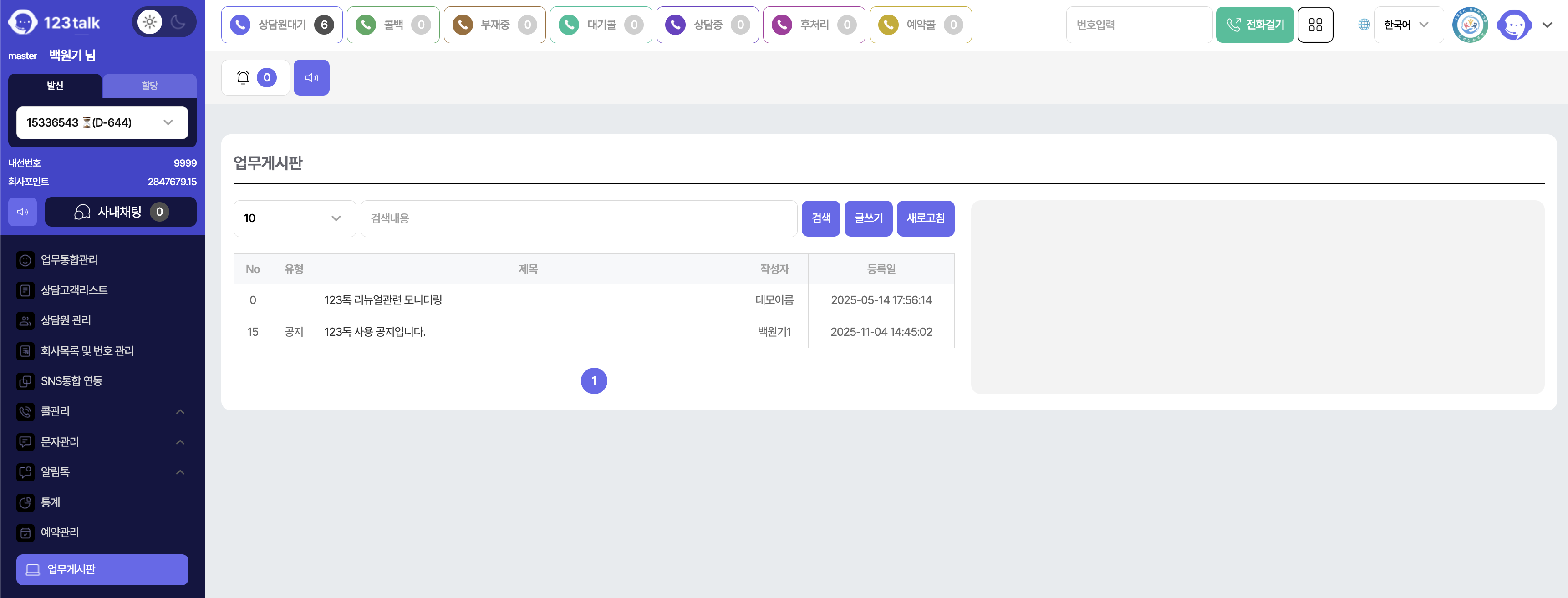Switch to light mode sun toggle

(x=149, y=22)
